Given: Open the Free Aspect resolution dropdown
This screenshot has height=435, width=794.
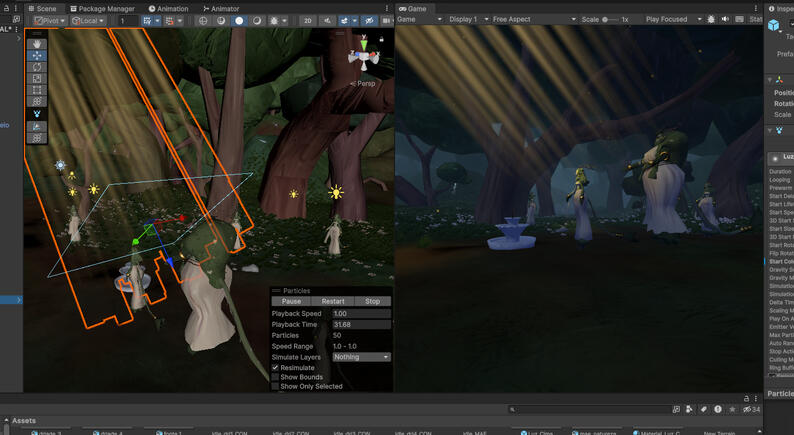Looking at the screenshot, I should pos(534,19).
